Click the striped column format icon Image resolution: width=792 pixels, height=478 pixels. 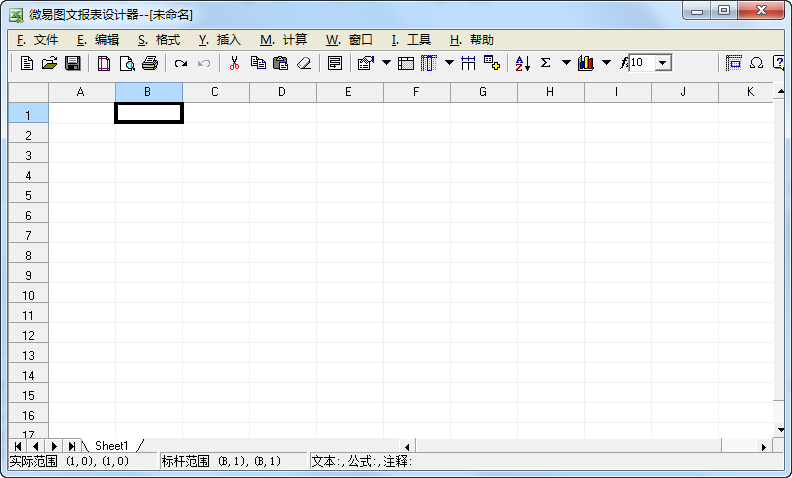tap(429, 63)
